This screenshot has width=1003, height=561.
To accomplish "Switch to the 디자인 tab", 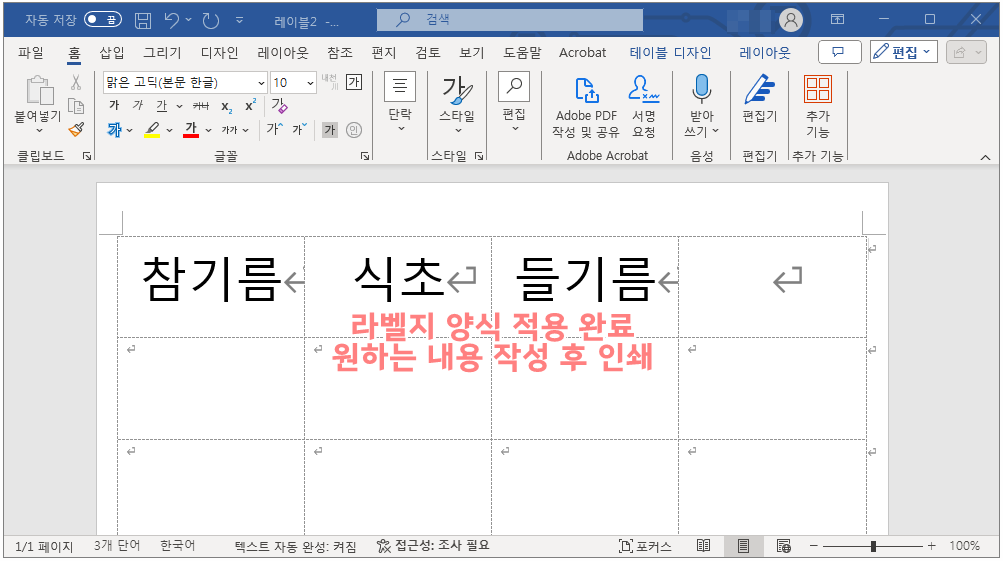I will click(219, 52).
